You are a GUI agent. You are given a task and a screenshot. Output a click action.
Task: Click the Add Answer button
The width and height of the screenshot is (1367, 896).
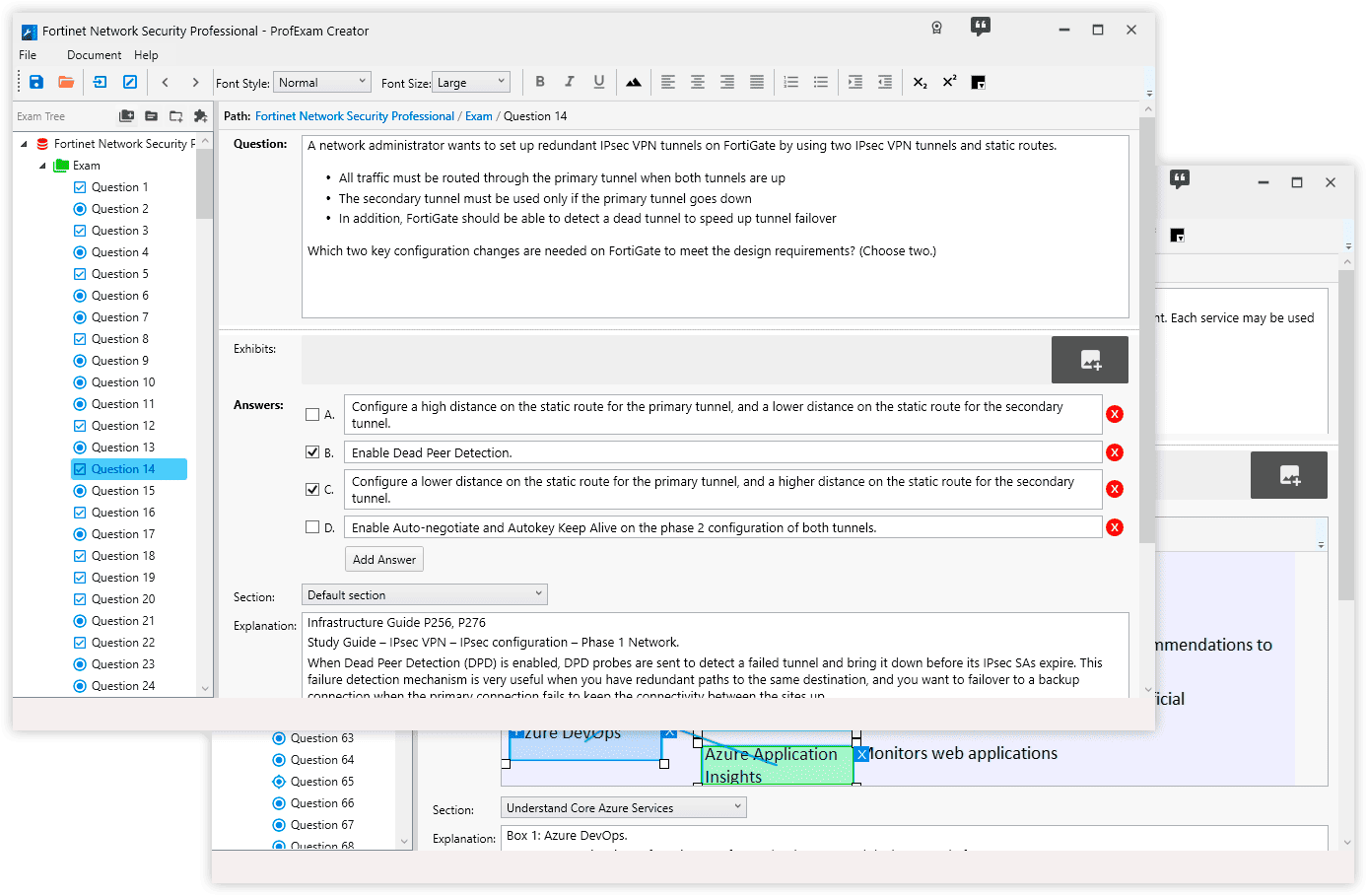[x=384, y=560]
